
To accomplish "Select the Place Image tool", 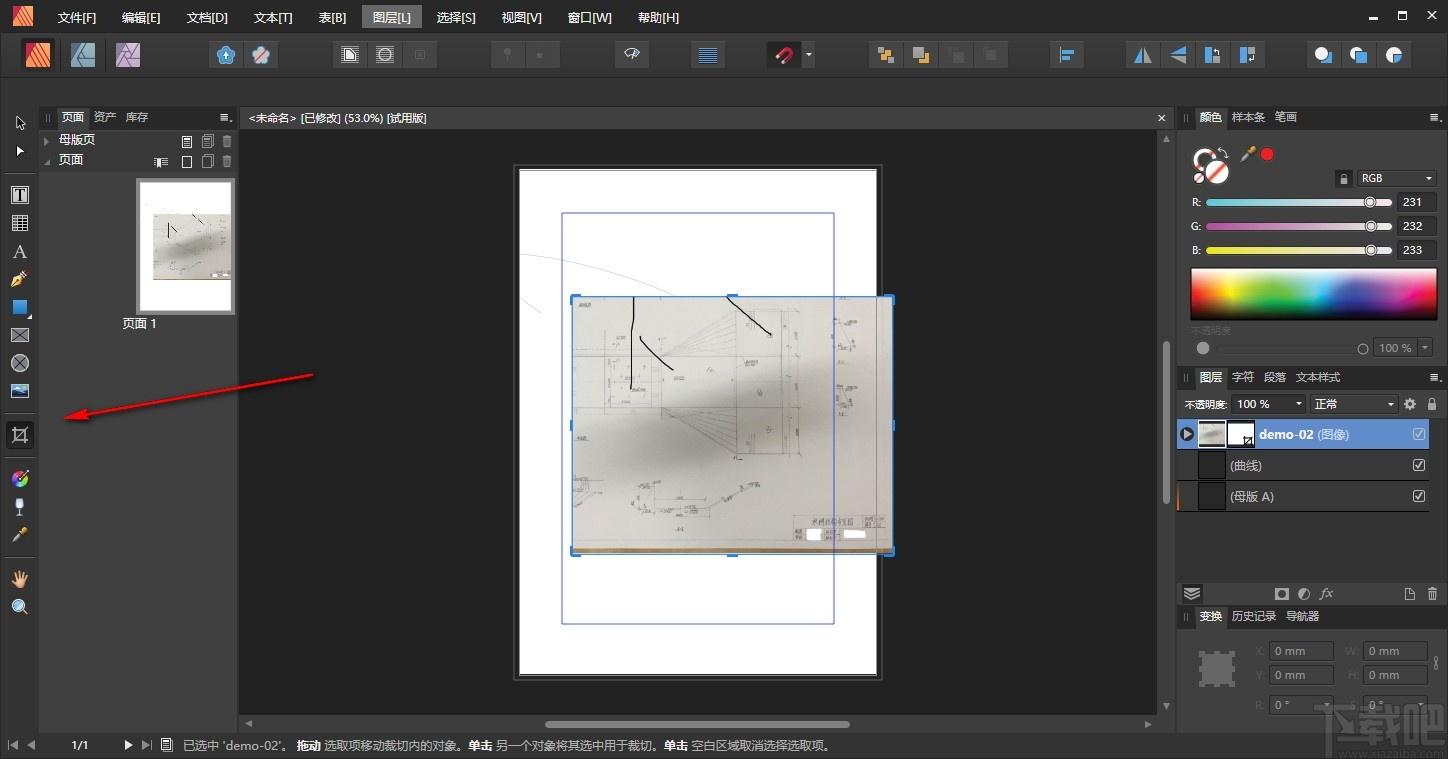I will (20, 391).
